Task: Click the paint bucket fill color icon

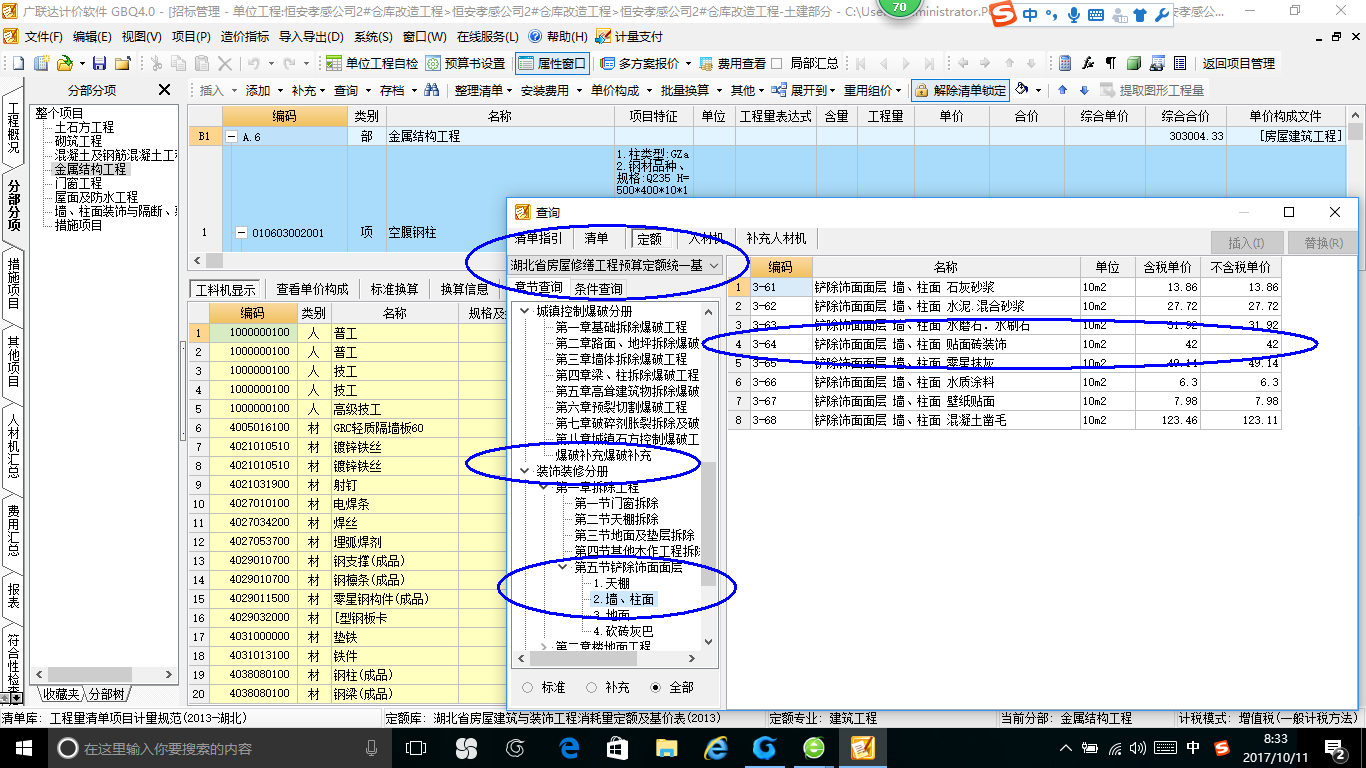Action: point(1022,90)
